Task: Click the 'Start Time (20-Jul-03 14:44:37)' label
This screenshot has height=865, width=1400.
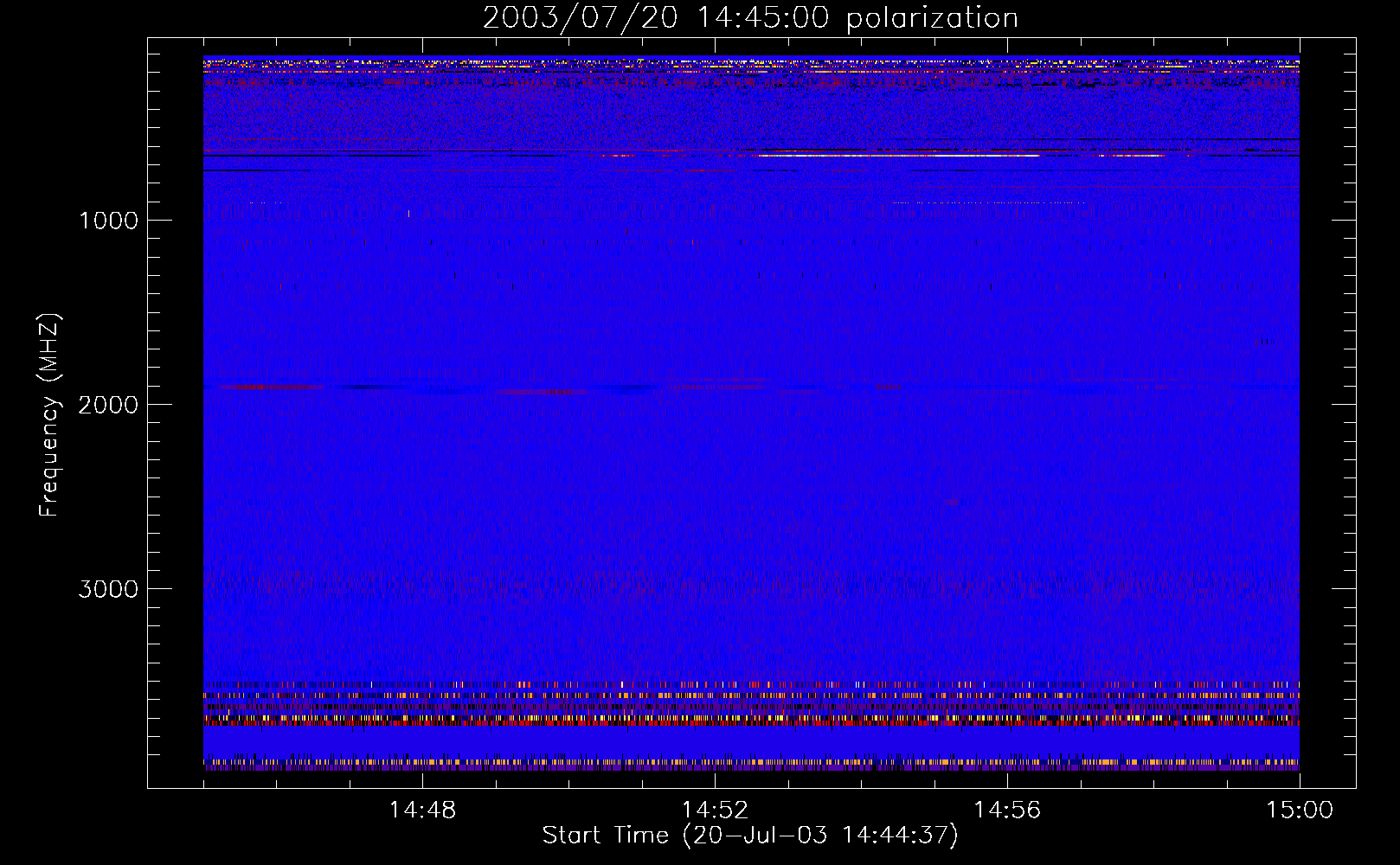Action: pos(750,836)
